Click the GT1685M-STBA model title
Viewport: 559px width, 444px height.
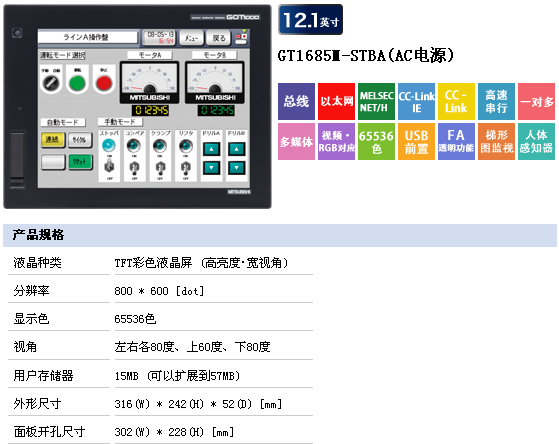point(366,56)
